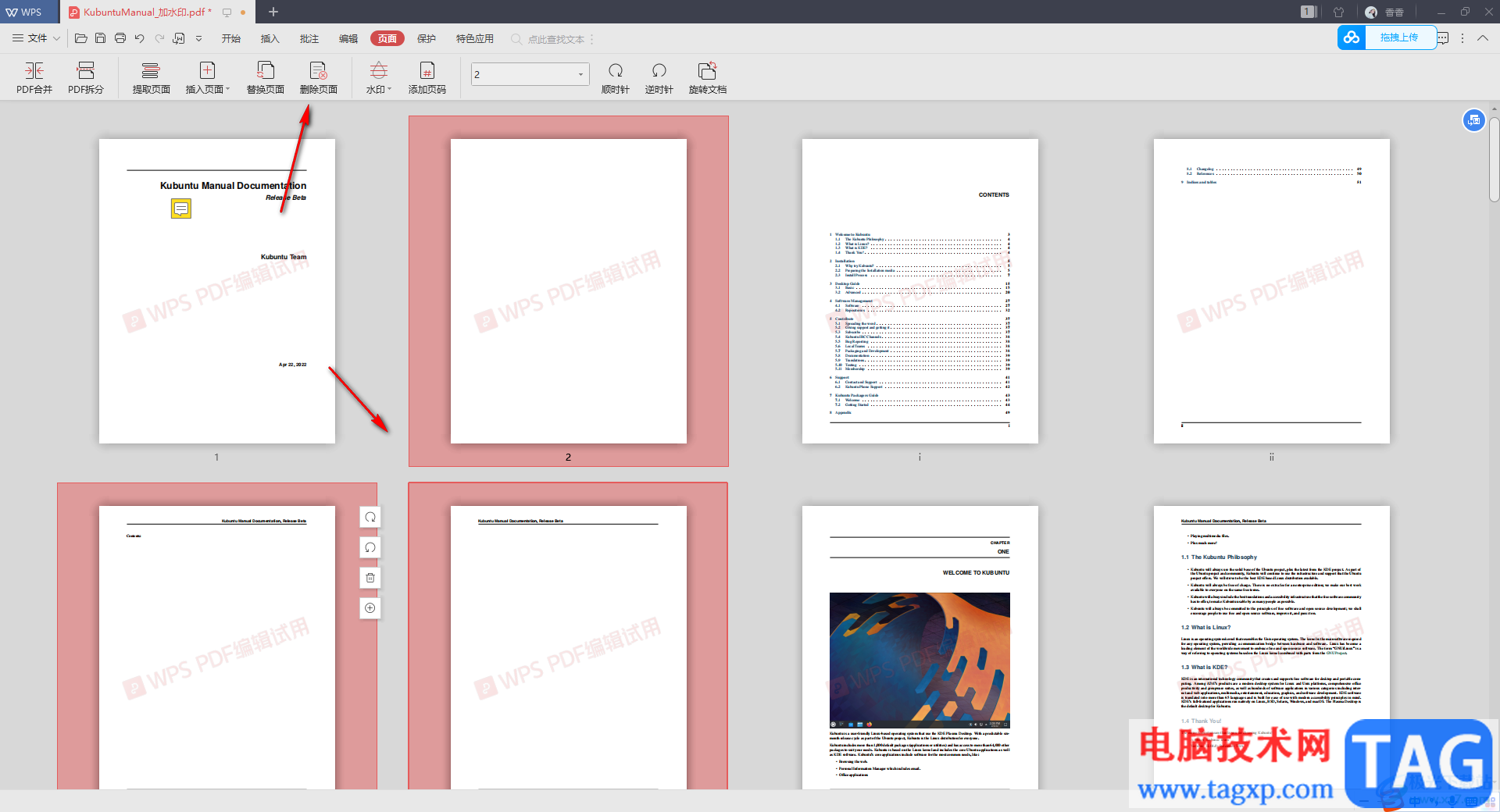Select the blank page 2 thumbnail
1500x812 pixels.
pyautogui.click(x=569, y=291)
